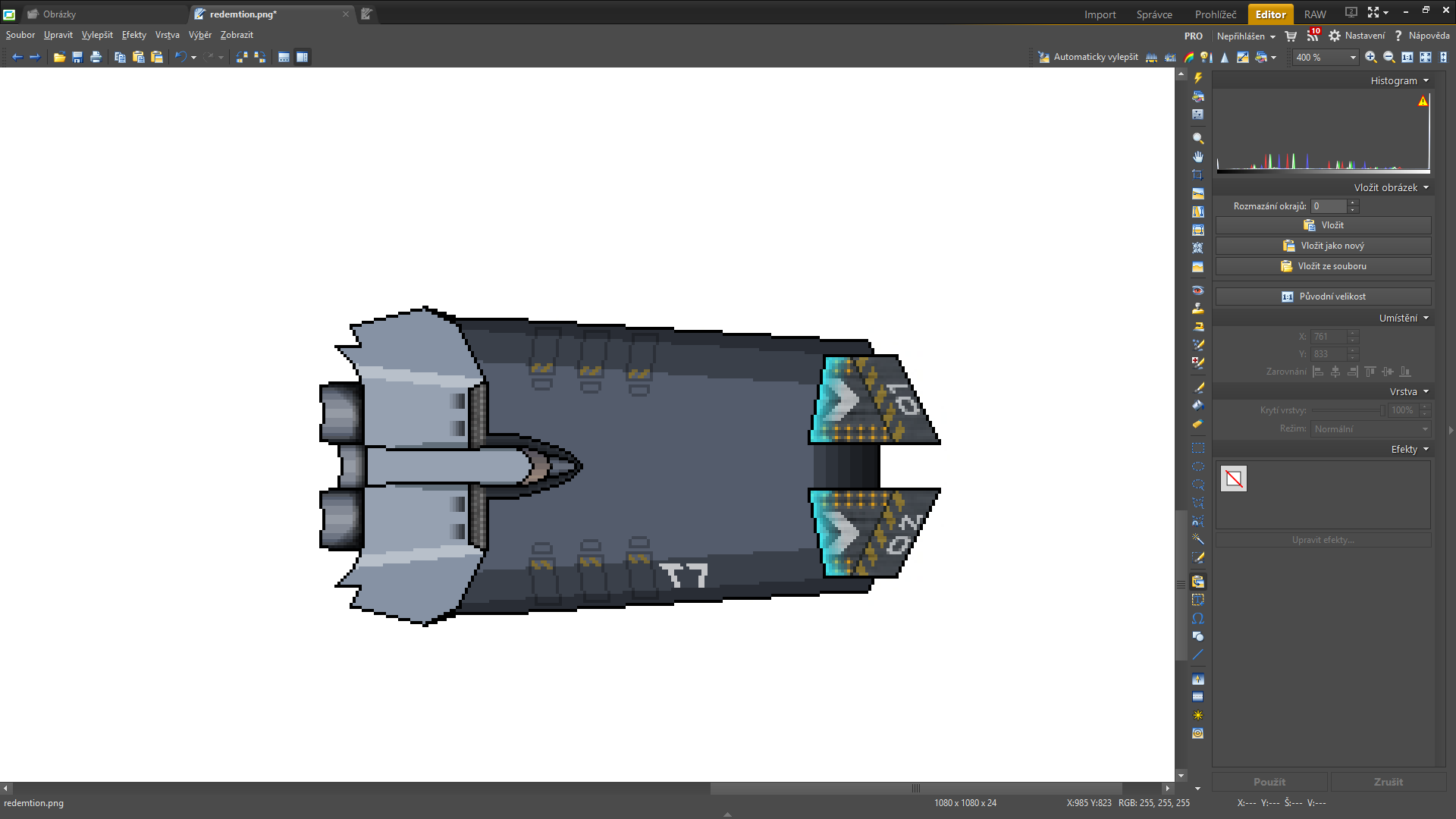The width and height of the screenshot is (1456, 819).
Task: Open the Výběr menu
Action: pyautogui.click(x=200, y=35)
